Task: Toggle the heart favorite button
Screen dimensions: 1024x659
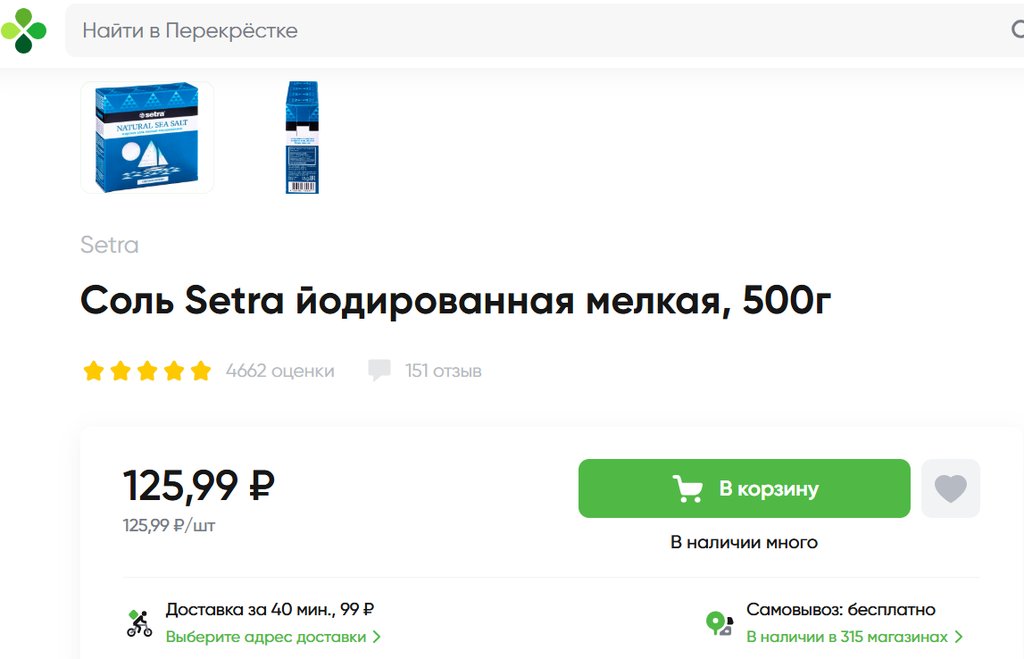Action: click(x=950, y=489)
